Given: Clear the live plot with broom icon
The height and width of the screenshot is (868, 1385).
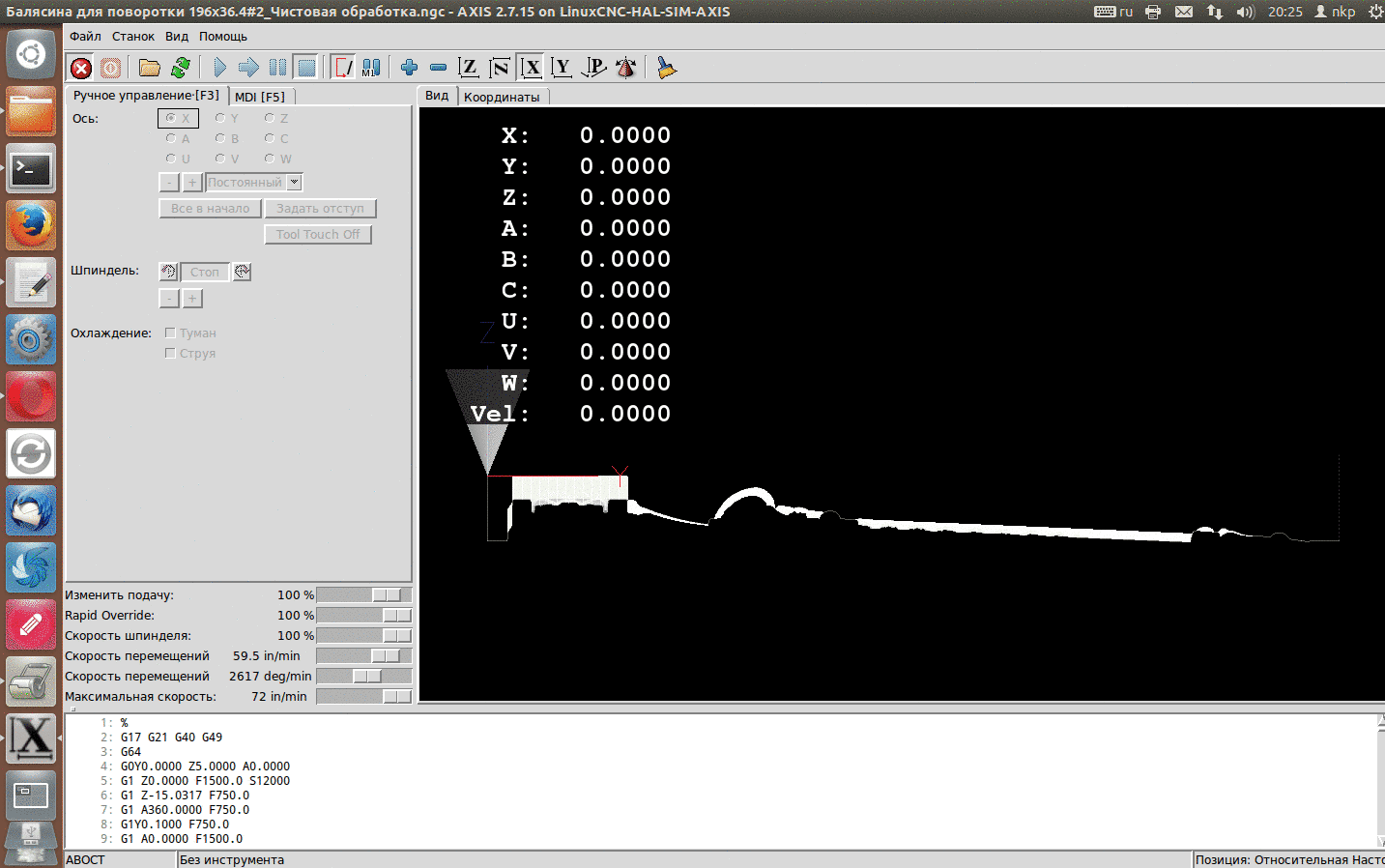Looking at the screenshot, I should point(666,68).
